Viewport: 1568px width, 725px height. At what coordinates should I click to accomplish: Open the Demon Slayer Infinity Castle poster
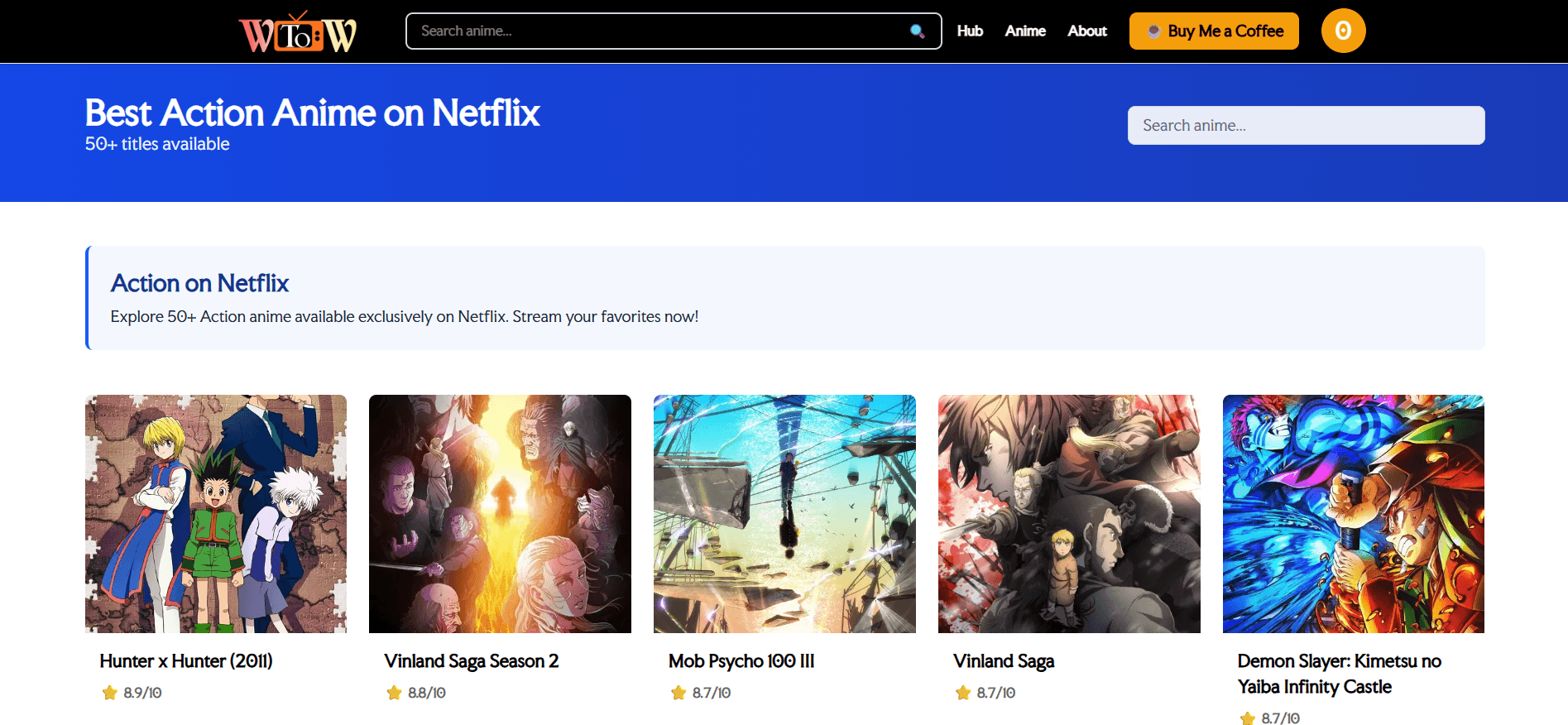1353,513
